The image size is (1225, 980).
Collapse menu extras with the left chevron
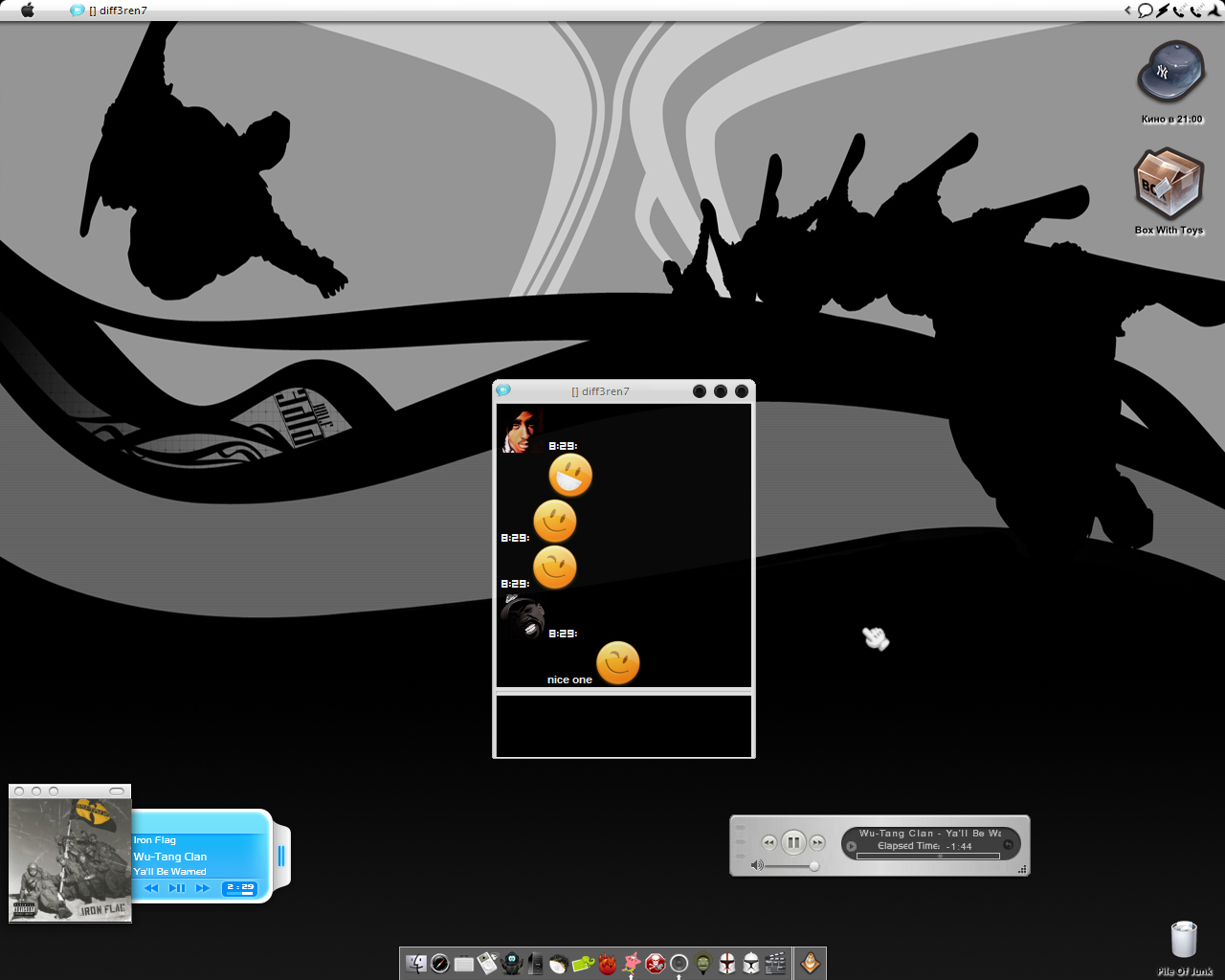tap(1127, 11)
